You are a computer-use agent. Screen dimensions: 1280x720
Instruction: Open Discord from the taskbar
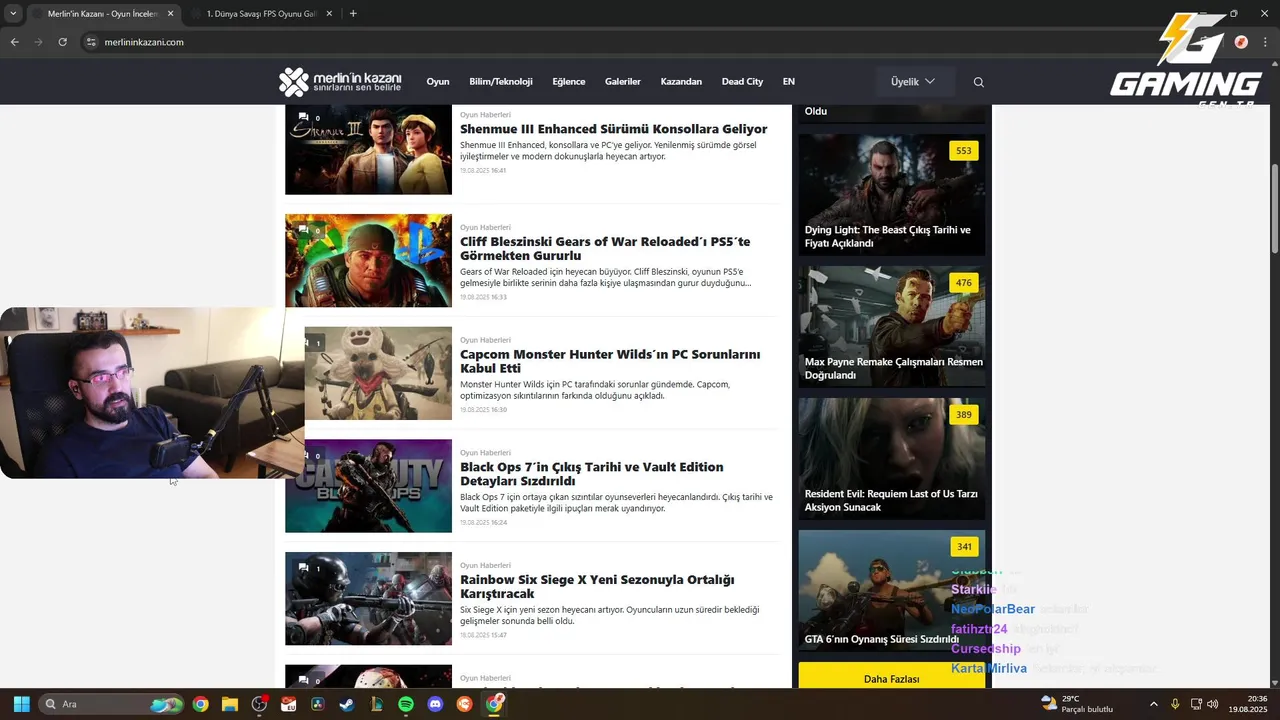pos(435,704)
